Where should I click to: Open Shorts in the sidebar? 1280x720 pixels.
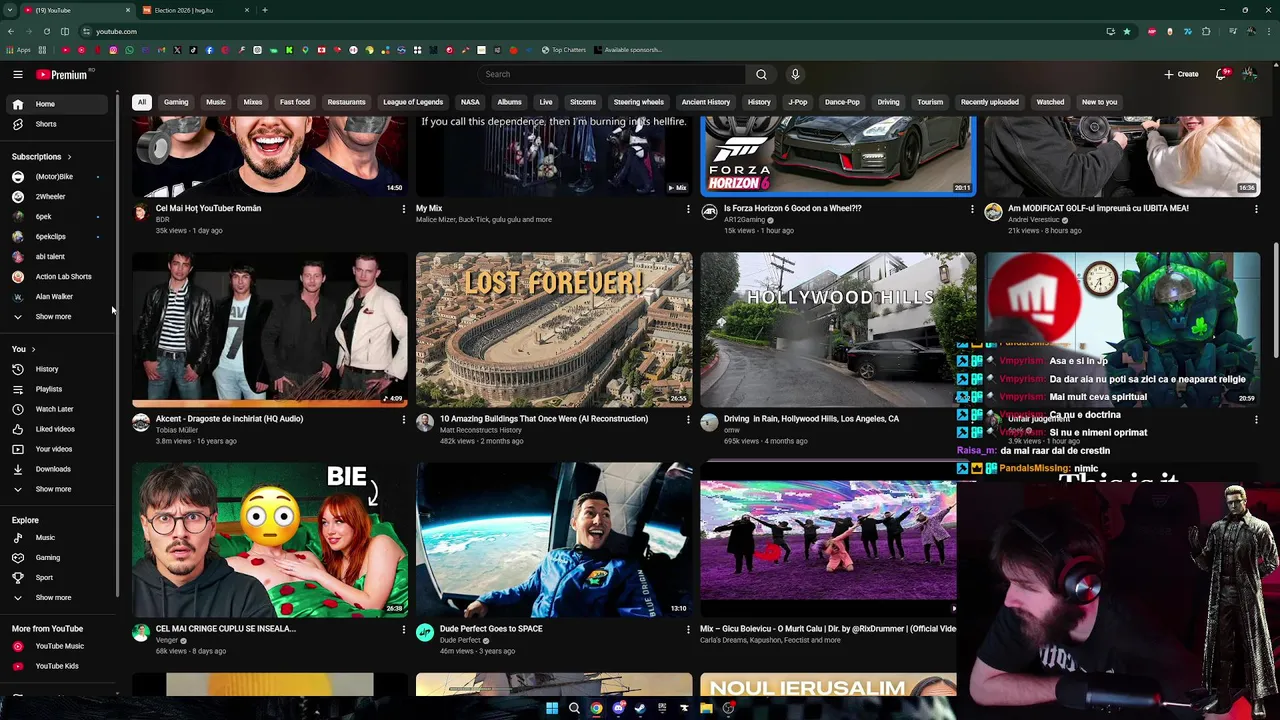coord(55,124)
